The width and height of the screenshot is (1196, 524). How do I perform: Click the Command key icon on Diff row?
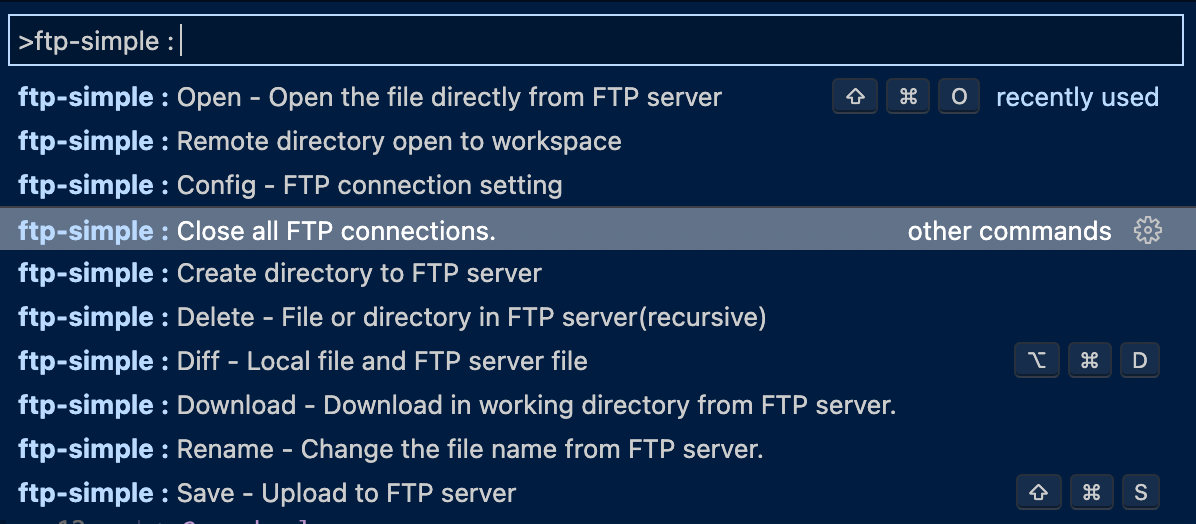1089,360
